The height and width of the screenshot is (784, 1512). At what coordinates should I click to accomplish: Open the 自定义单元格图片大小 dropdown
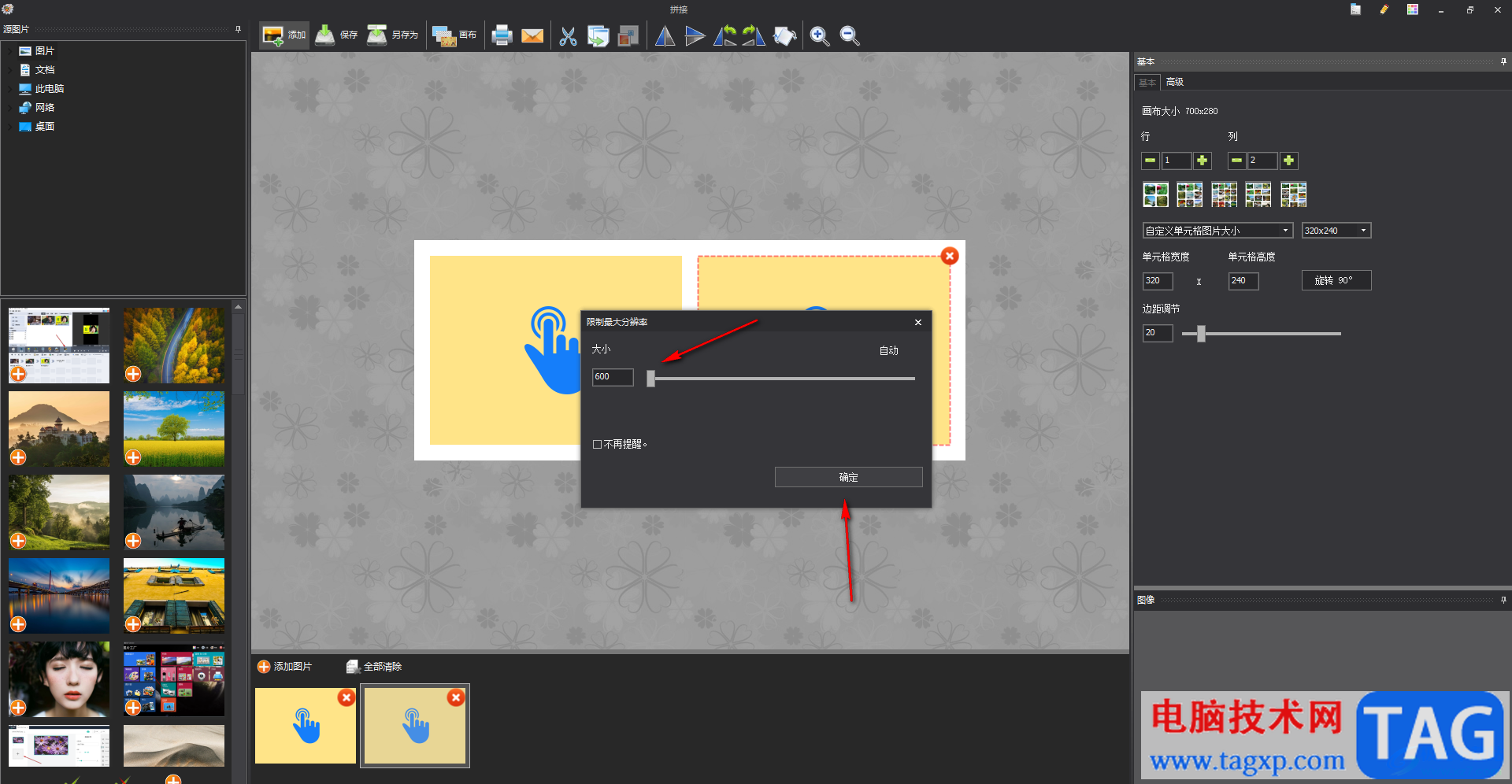pyautogui.click(x=1217, y=231)
